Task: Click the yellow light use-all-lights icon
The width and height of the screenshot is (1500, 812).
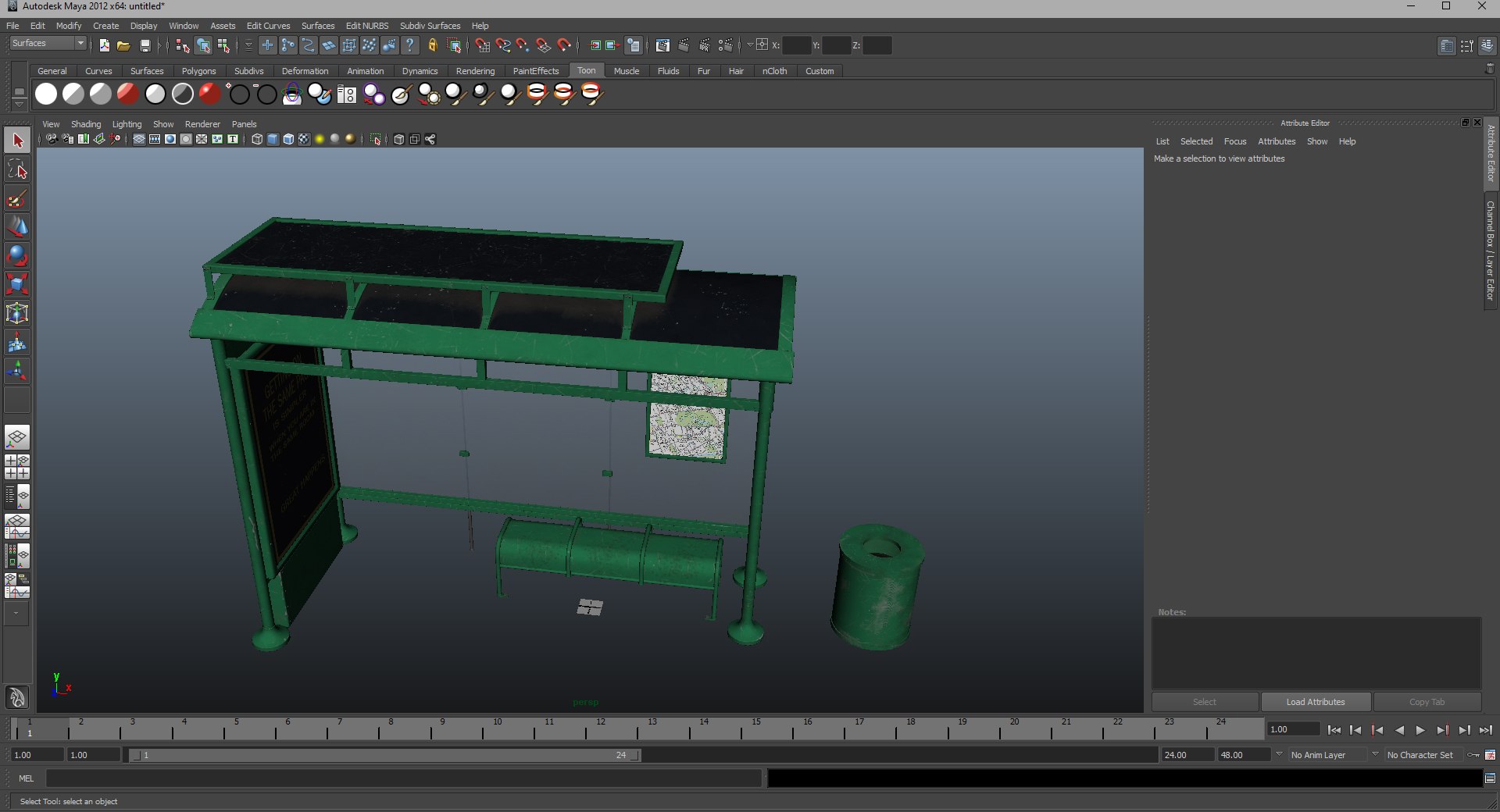Action: (320, 139)
